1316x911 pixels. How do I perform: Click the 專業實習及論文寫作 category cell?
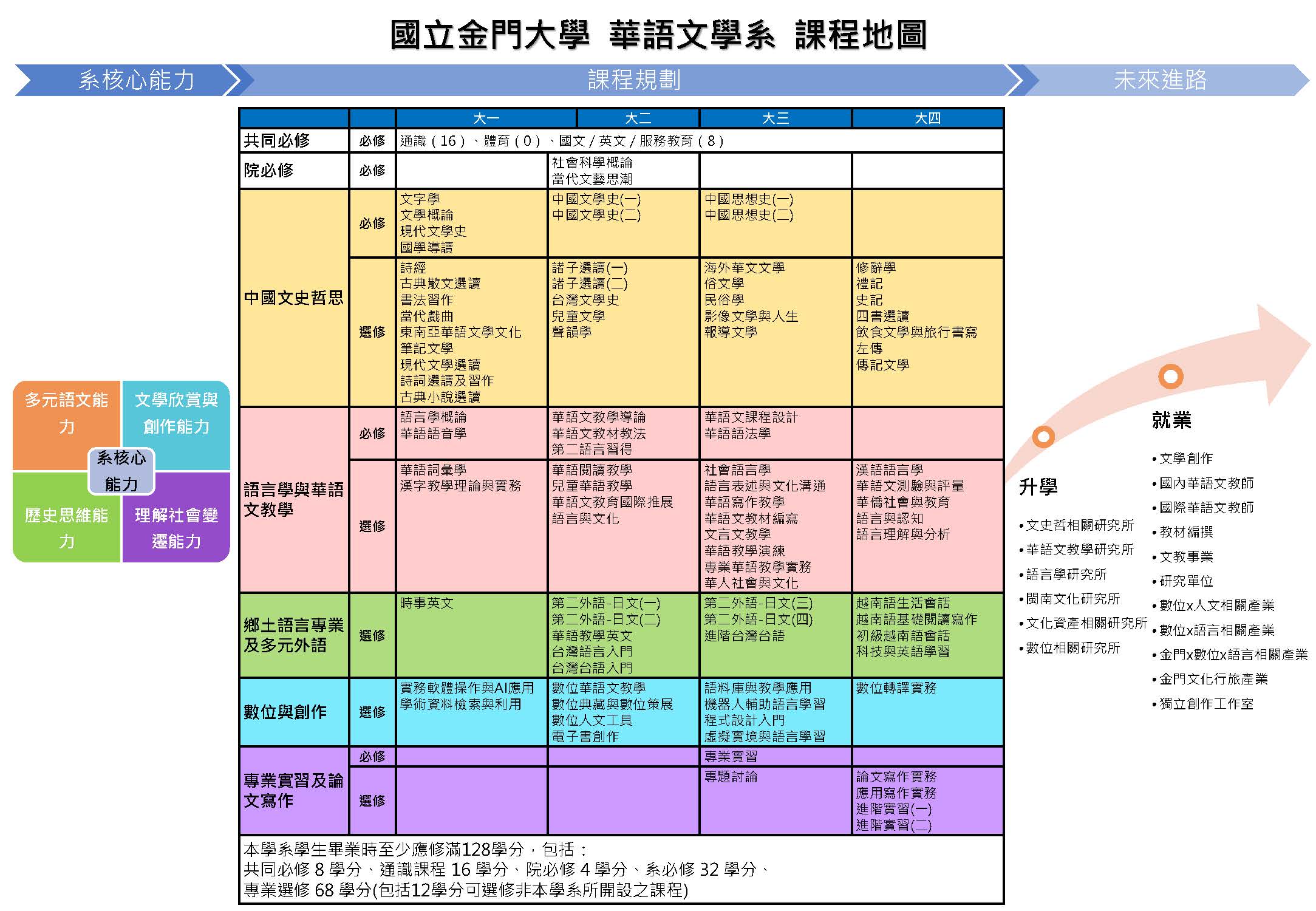coord(294,790)
